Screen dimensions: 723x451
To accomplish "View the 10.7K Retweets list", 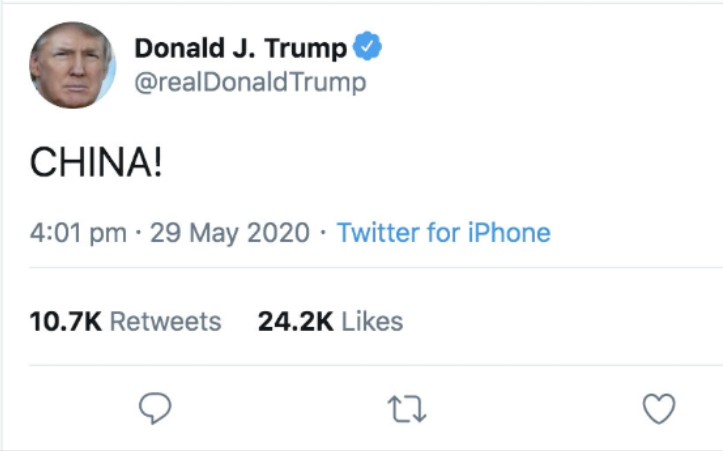I will 125,322.
